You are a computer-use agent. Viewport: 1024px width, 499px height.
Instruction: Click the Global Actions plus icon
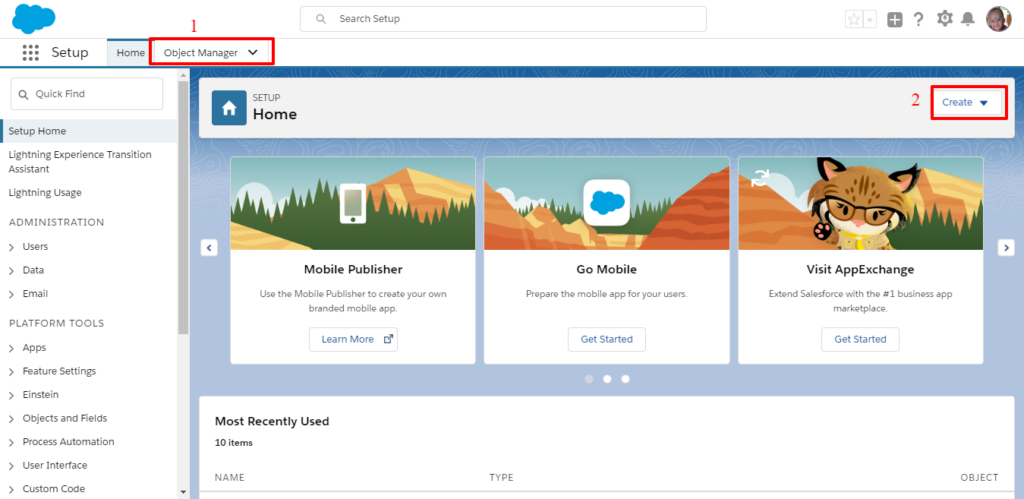(x=894, y=19)
